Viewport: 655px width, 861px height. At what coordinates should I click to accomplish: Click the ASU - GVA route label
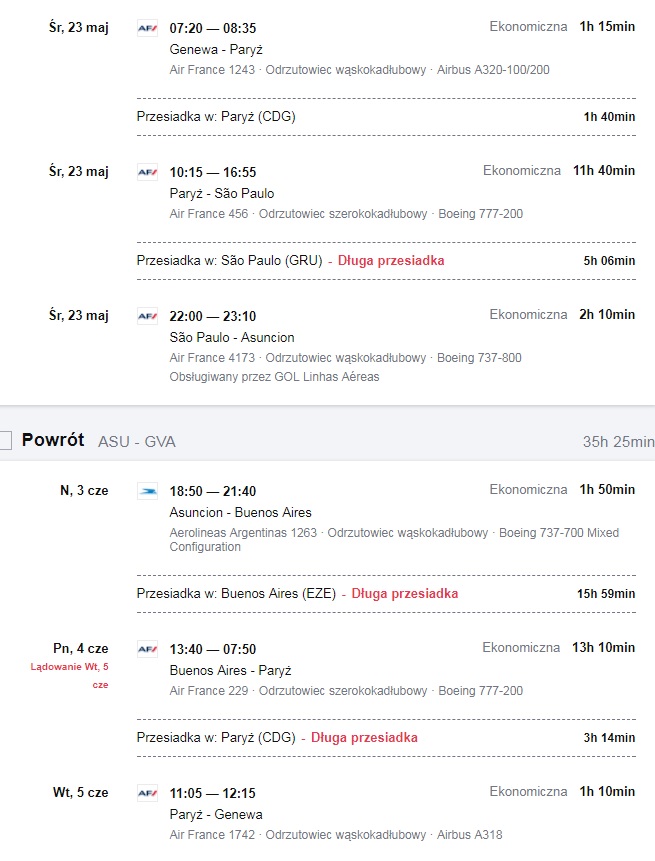tap(137, 441)
